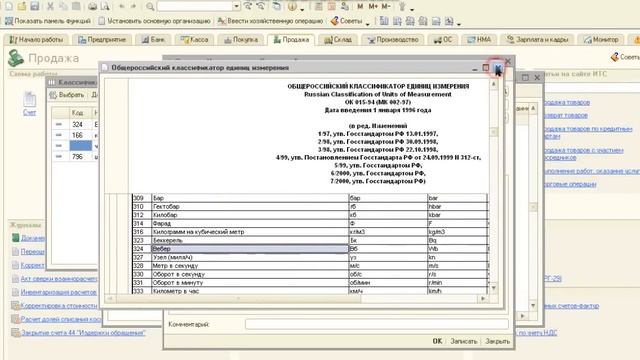Viewport: 640px width, 360px height.
Task: Select the Оборот в секунду row
Action: pyautogui.click(x=309, y=274)
